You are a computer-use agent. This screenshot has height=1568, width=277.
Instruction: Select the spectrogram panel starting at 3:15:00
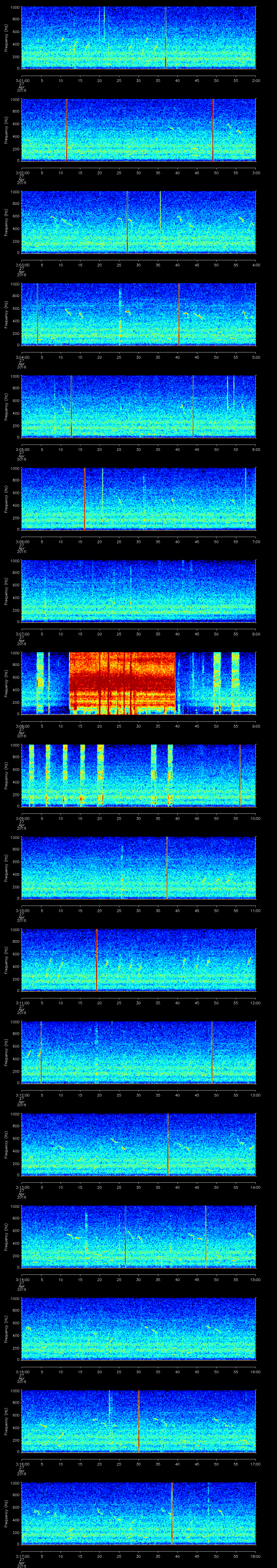pyautogui.click(x=138, y=1329)
